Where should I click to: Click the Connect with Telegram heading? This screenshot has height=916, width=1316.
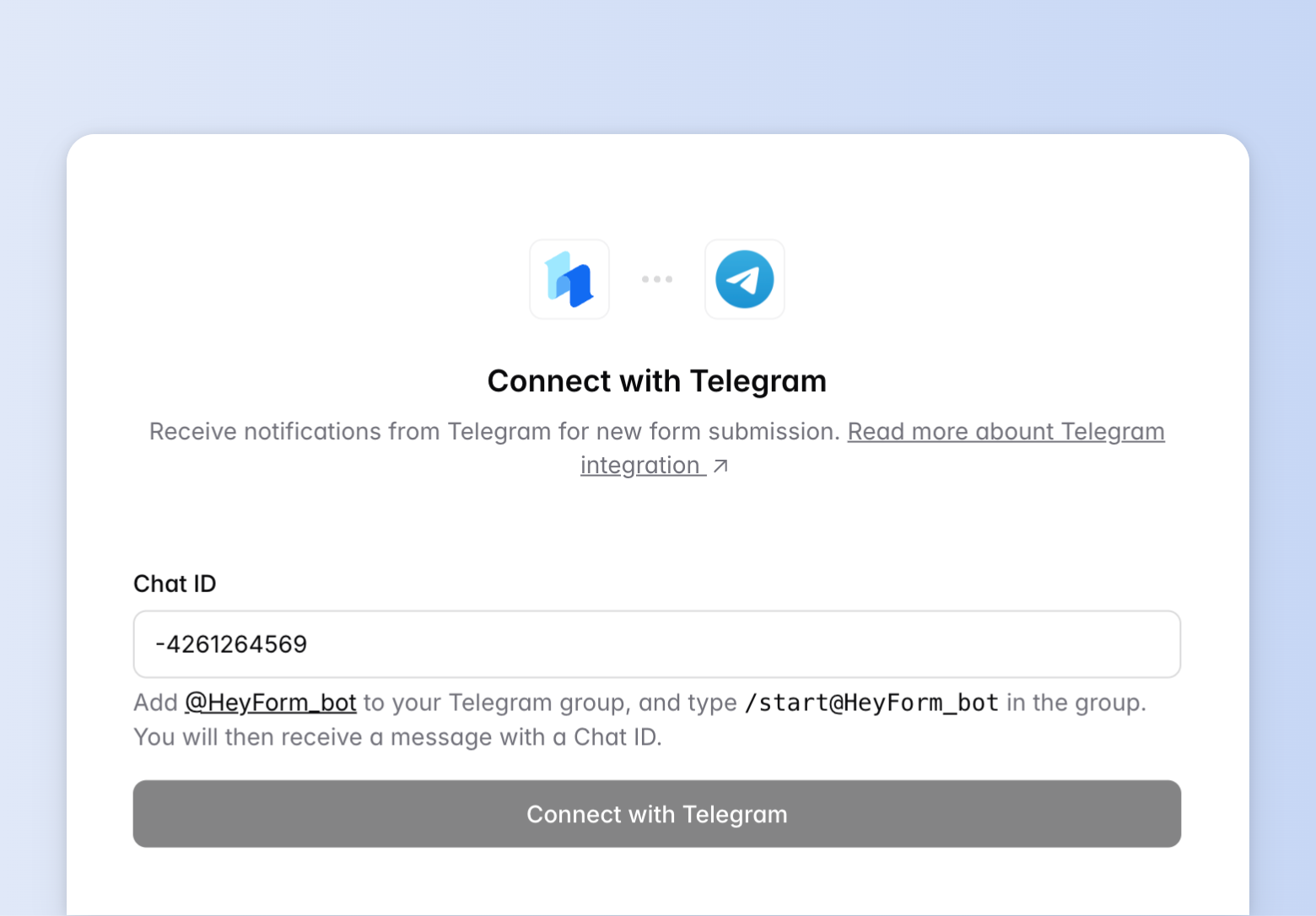tap(656, 380)
